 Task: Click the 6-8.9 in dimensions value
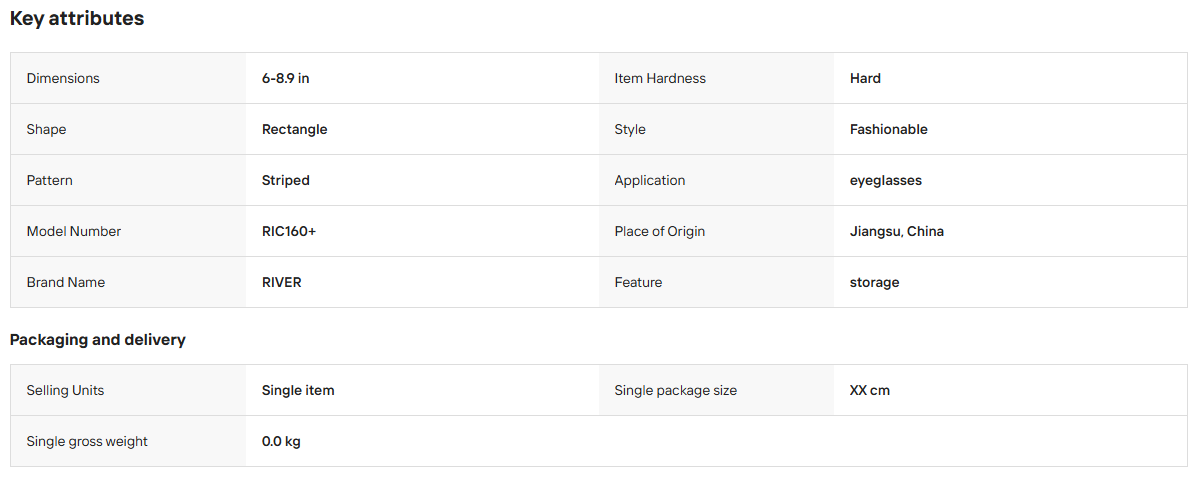[285, 79]
